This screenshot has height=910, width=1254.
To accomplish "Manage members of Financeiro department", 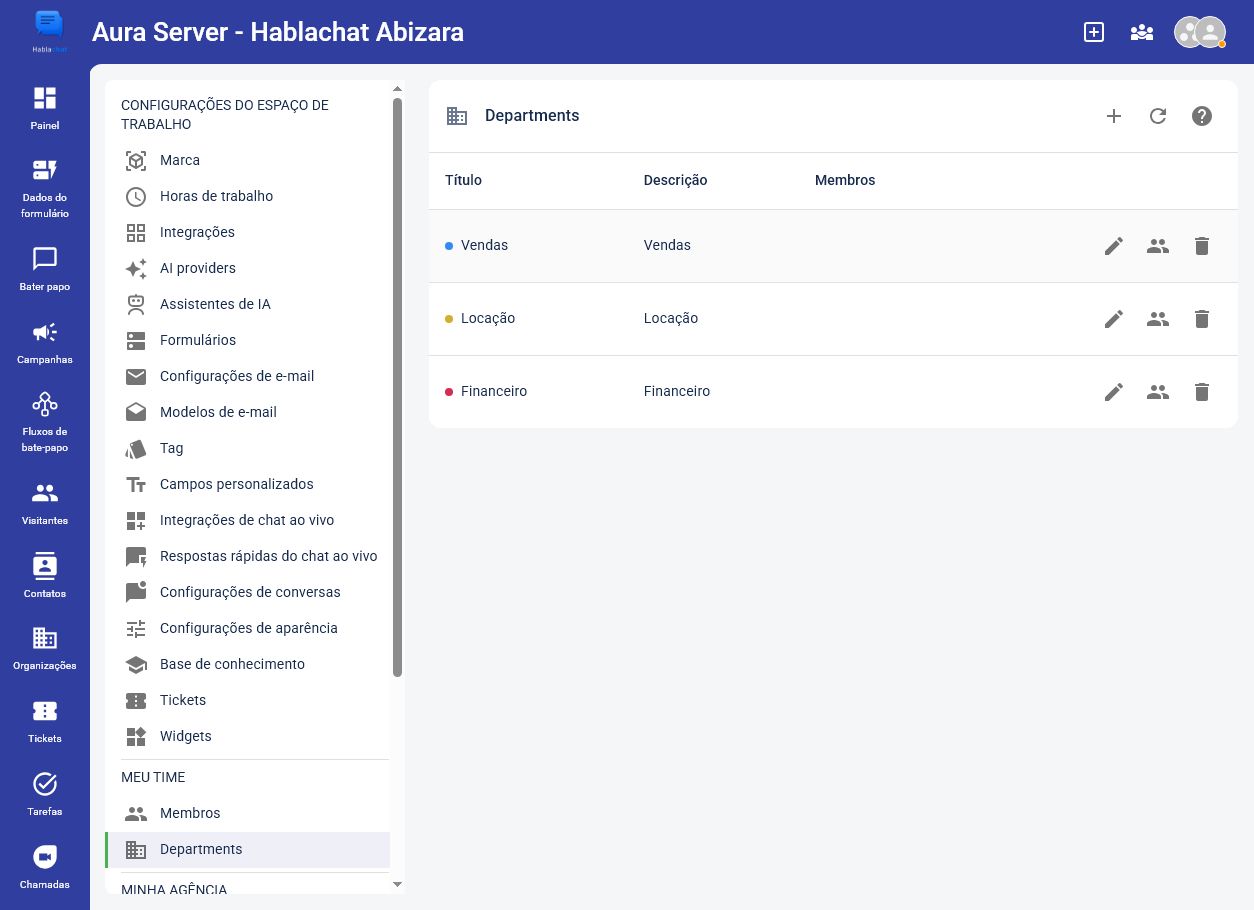I will coord(1158,392).
